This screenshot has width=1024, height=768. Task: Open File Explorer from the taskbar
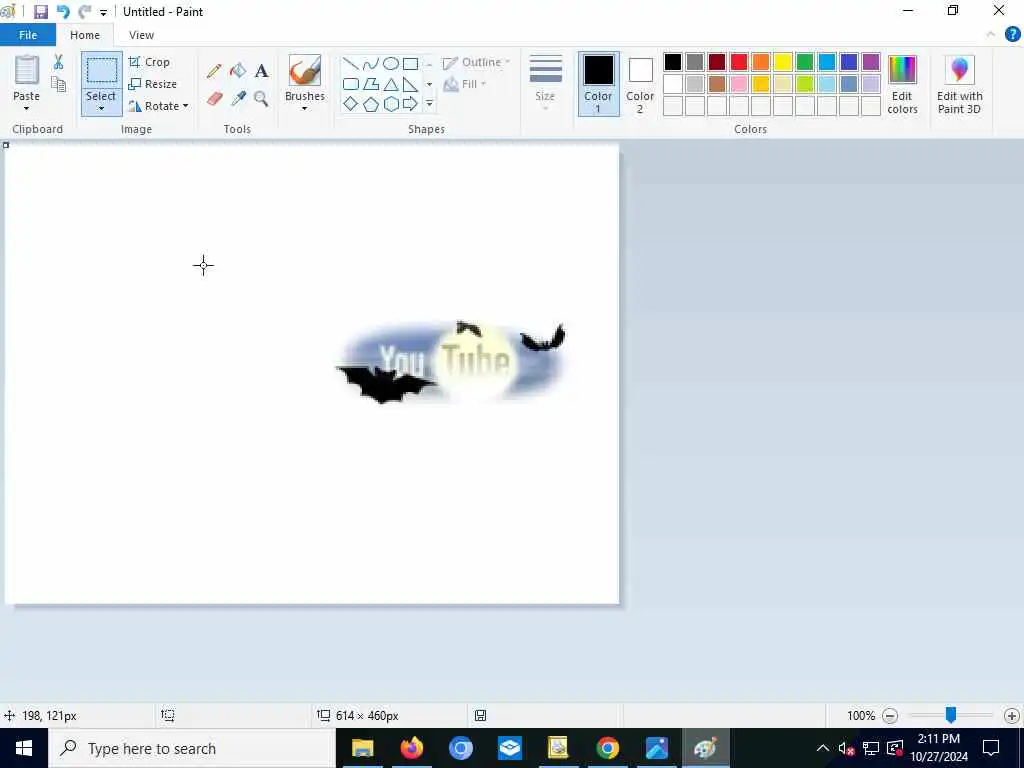point(362,748)
